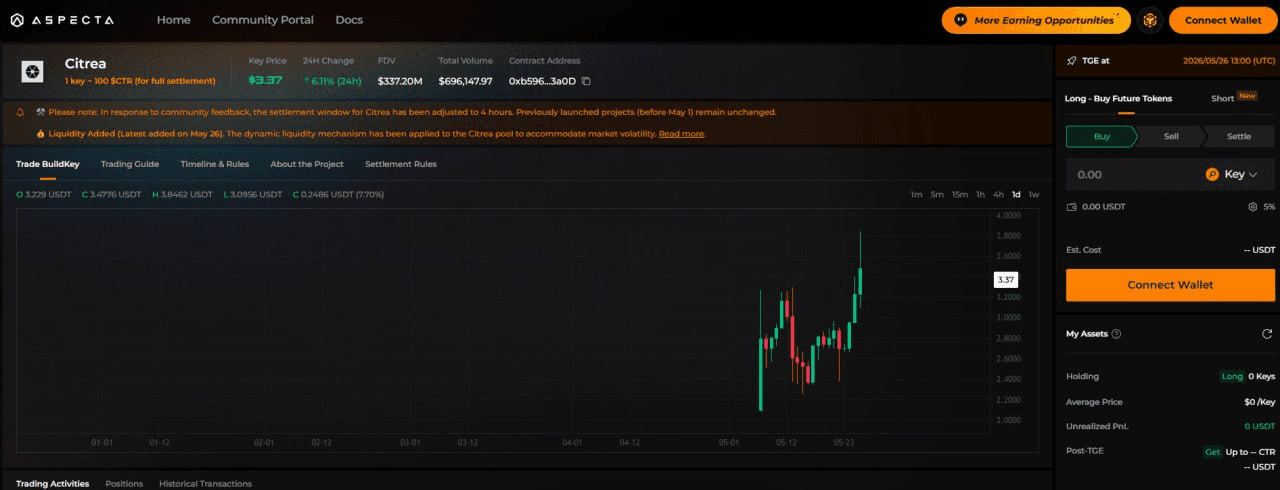Open the Trading Activities tab
The height and width of the screenshot is (490, 1280).
(x=53, y=484)
